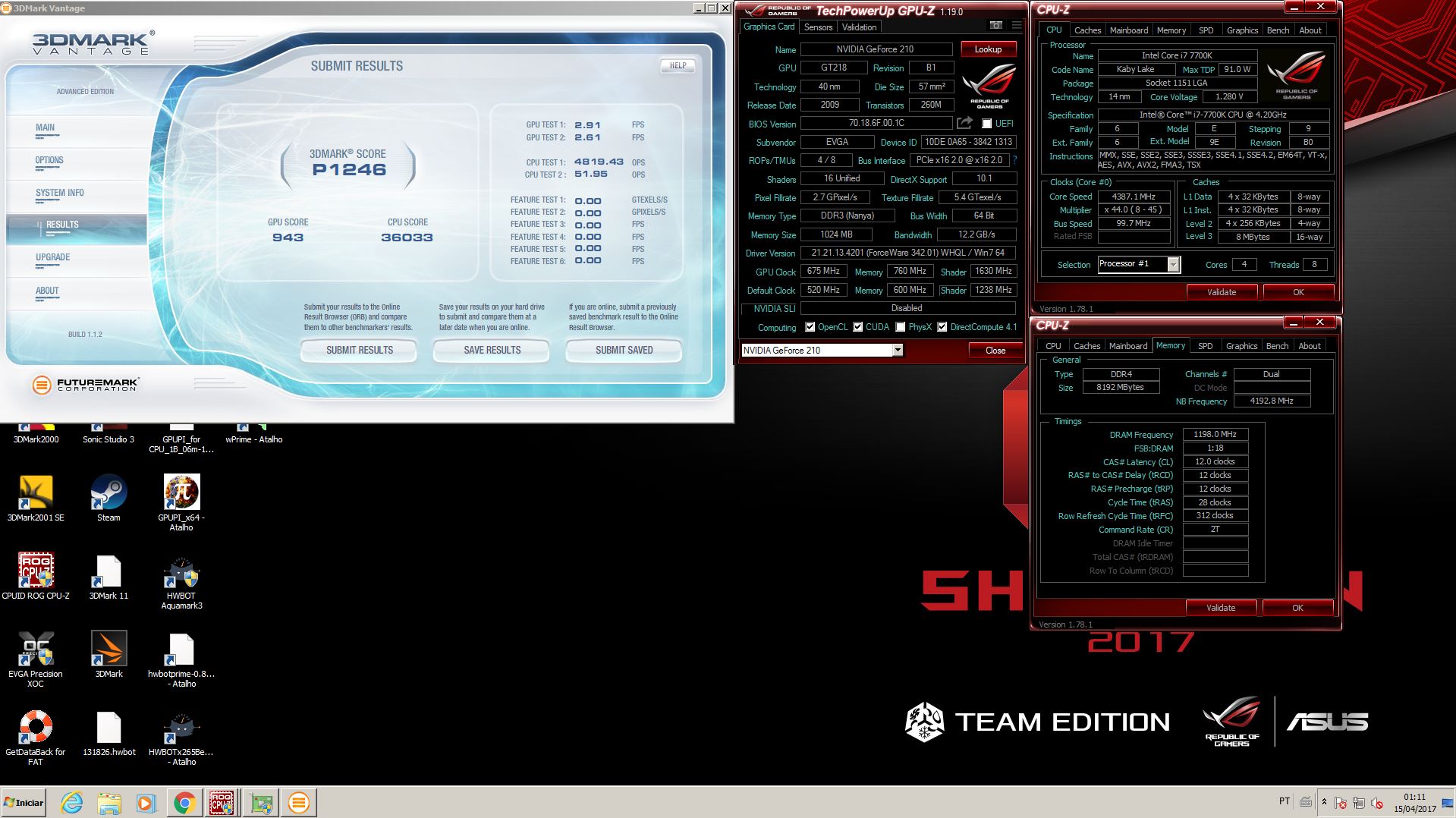Expand the NVIDIA GeForce 210 GPU dropdown
This screenshot has width=1456, height=818.
(898, 350)
